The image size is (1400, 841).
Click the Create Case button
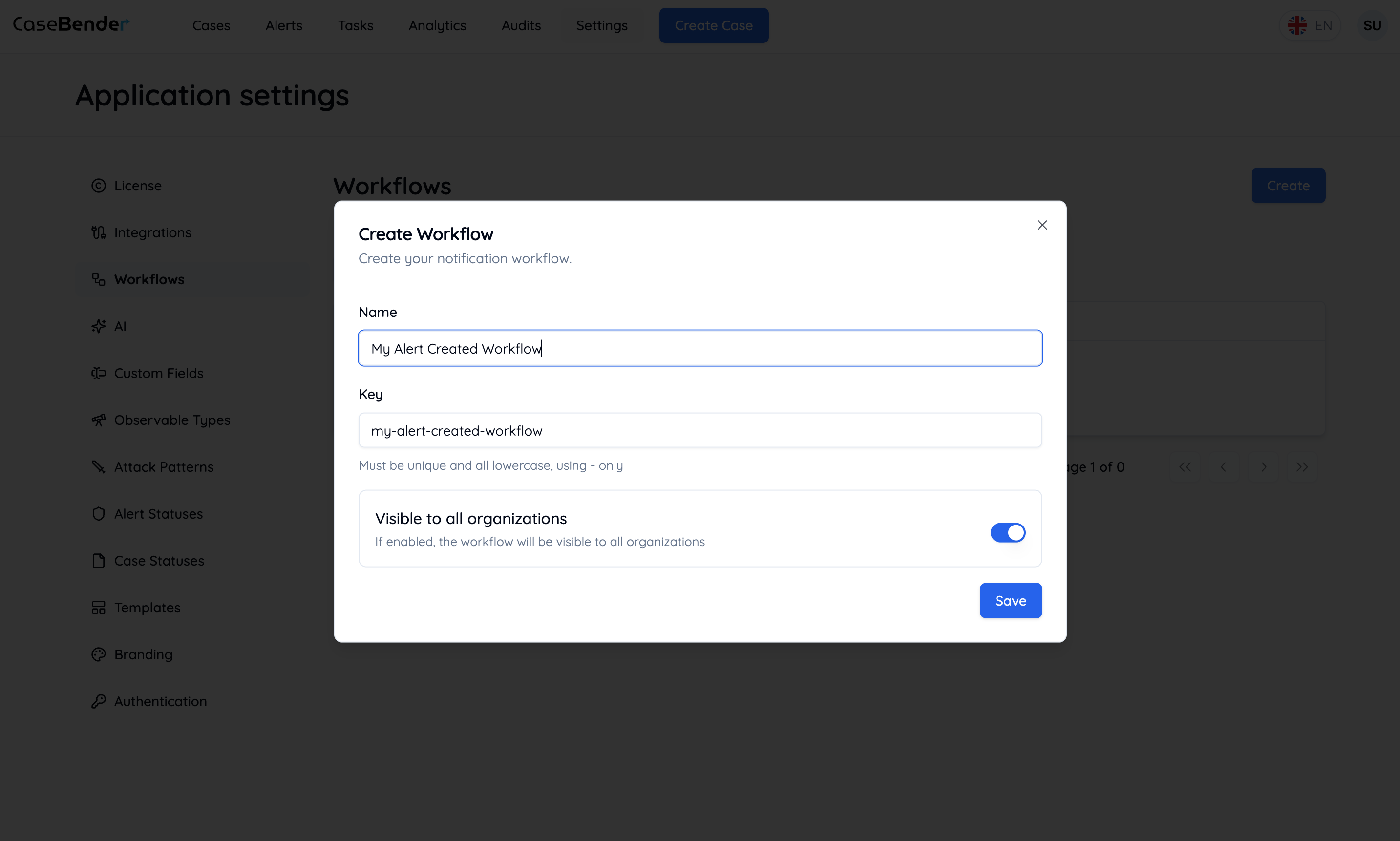[714, 25]
